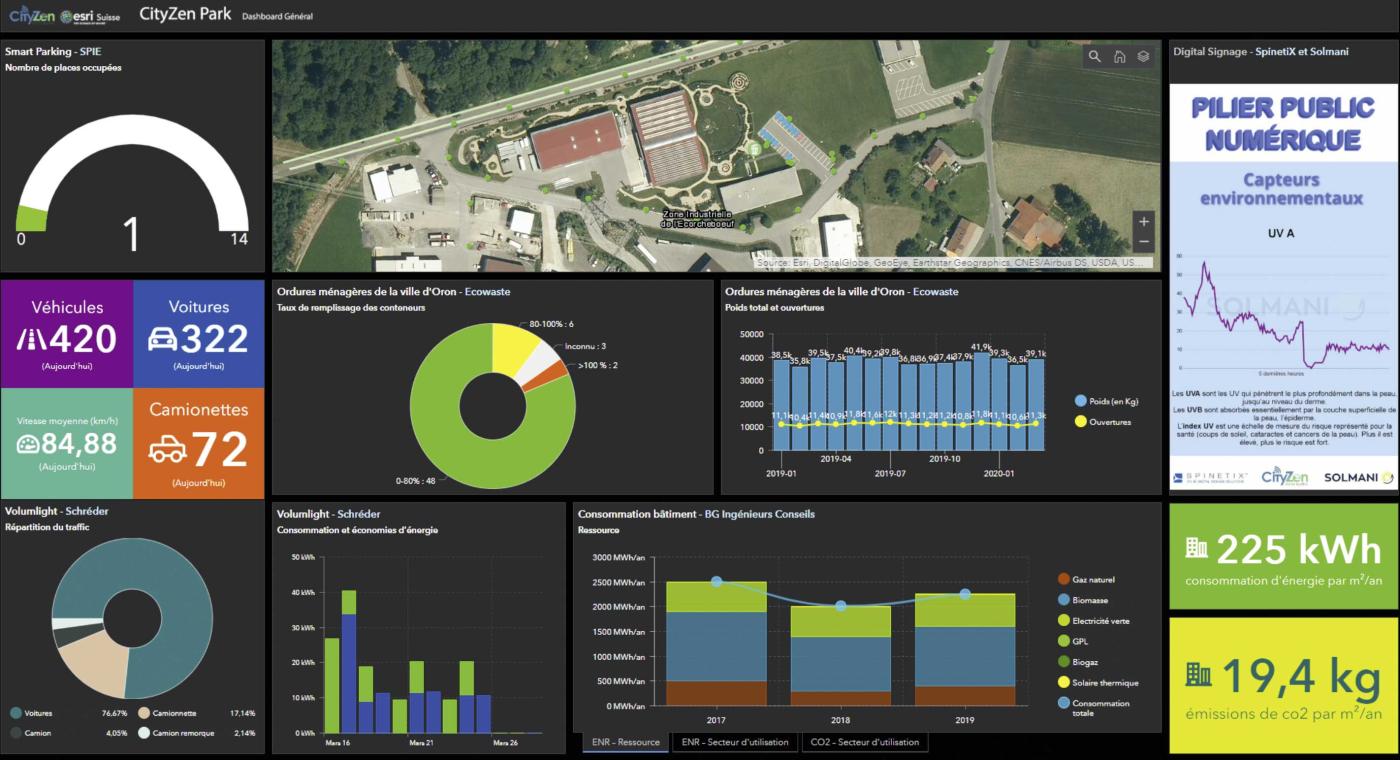Open the map layers list

(x=1143, y=57)
